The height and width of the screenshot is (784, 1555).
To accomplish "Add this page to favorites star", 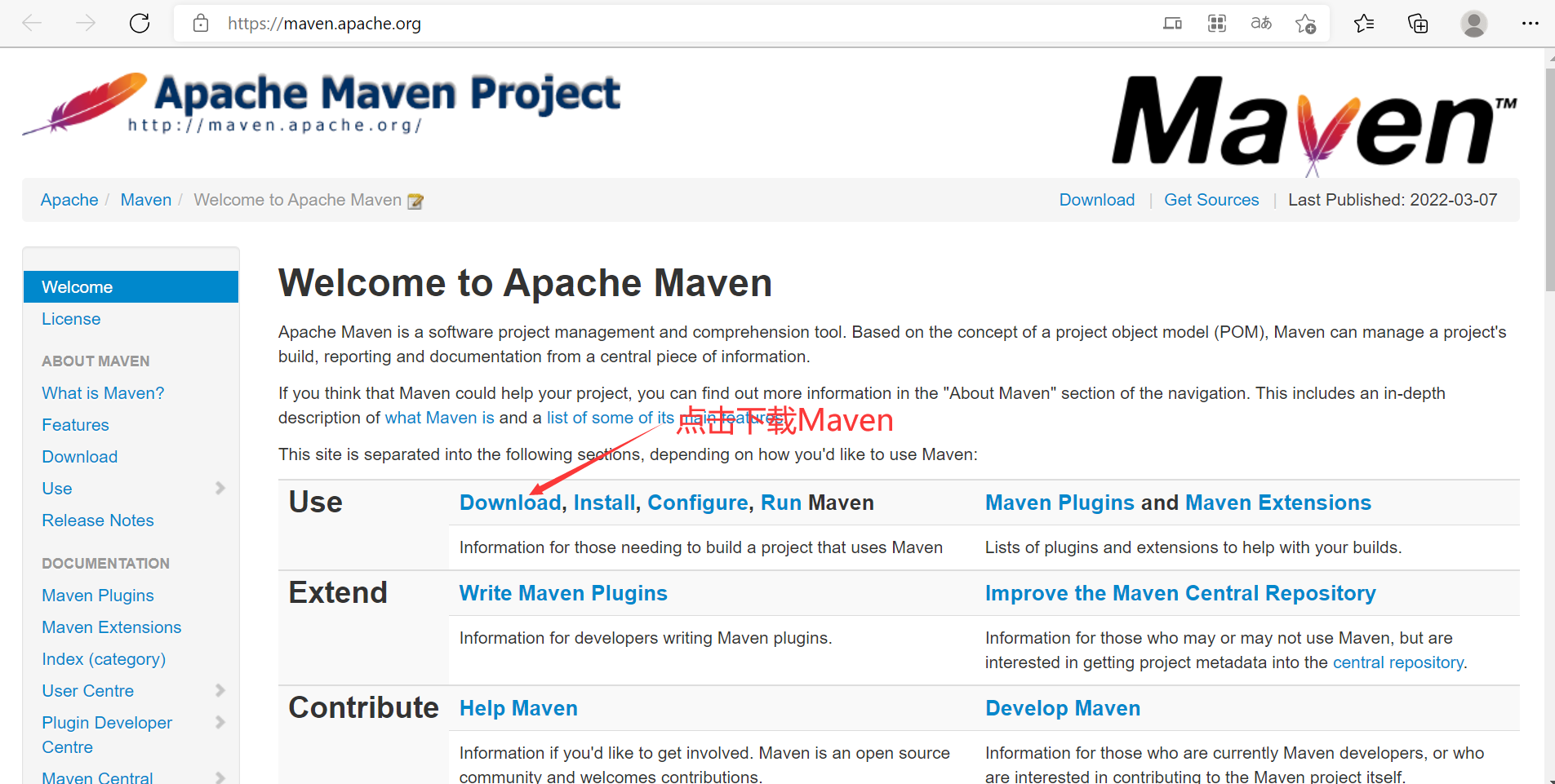I will [x=1305, y=24].
